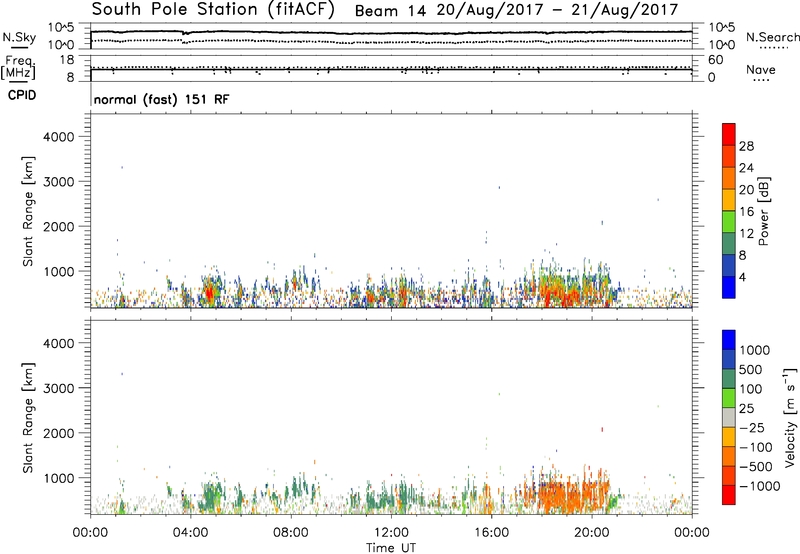The width and height of the screenshot is (800, 554).
Task: Click the '-1000' tick on velocity colorbar
Action: click(759, 486)
